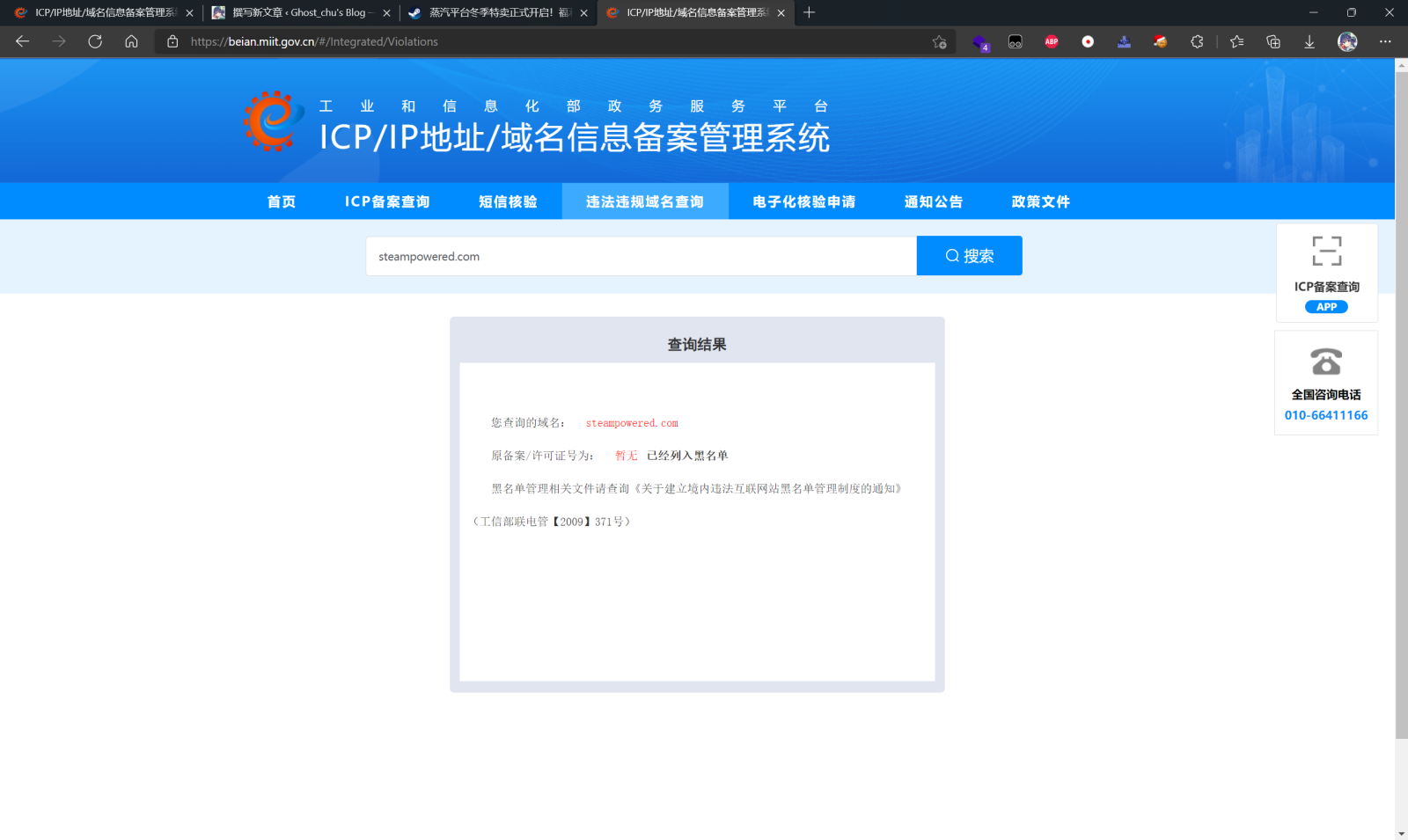Open the ICP备案查询 navigation item
The width and height of the screenshot is (1408, 840).
(x=387, y=201)
